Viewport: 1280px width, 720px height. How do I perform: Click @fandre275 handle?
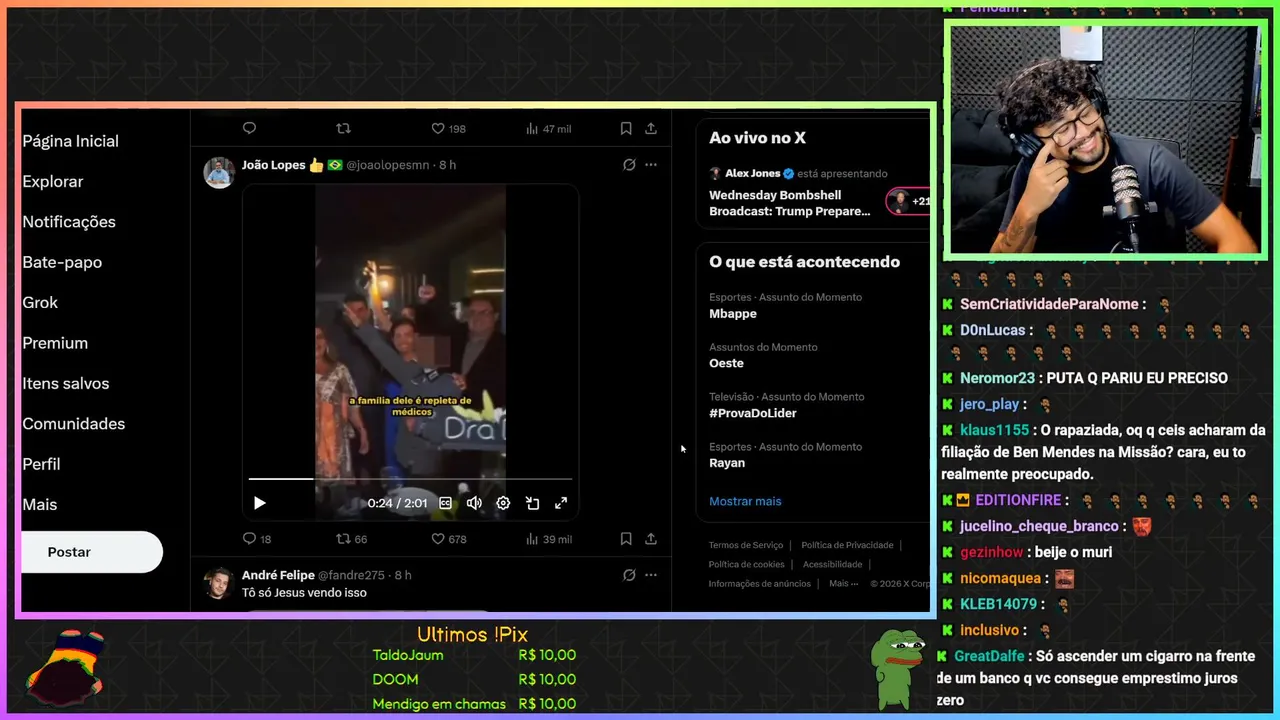353,575
